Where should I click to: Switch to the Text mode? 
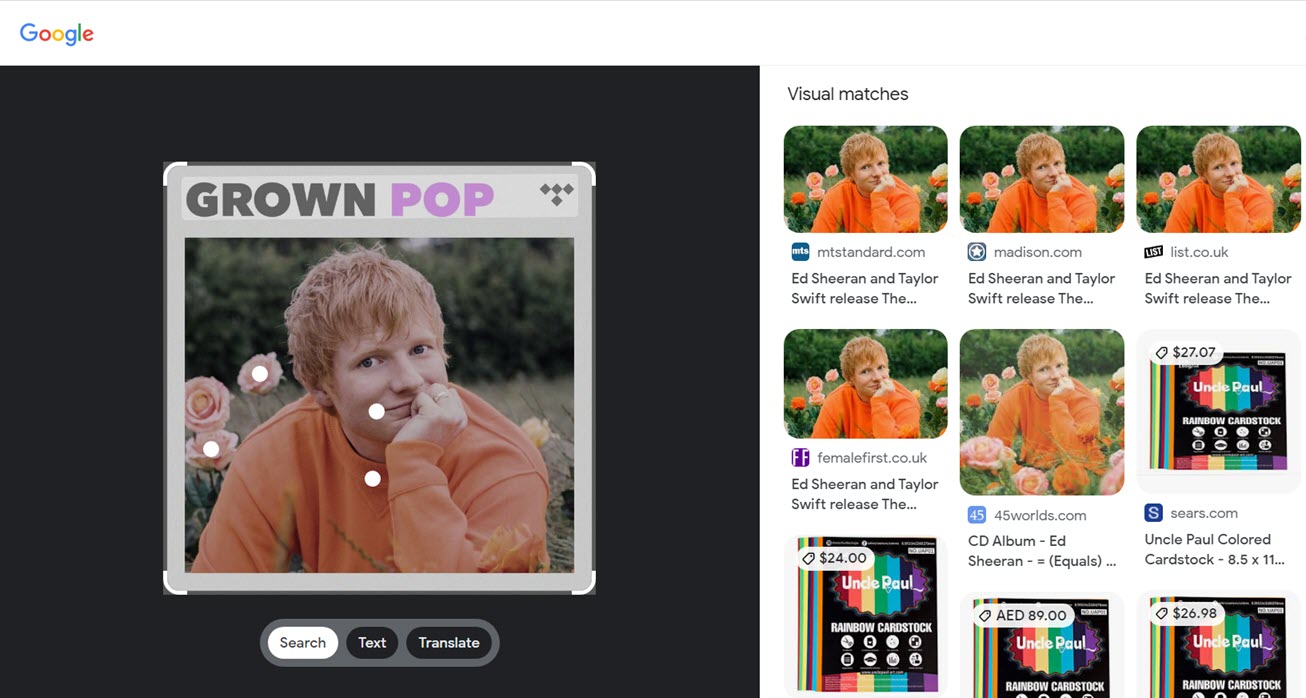(372, 643)
